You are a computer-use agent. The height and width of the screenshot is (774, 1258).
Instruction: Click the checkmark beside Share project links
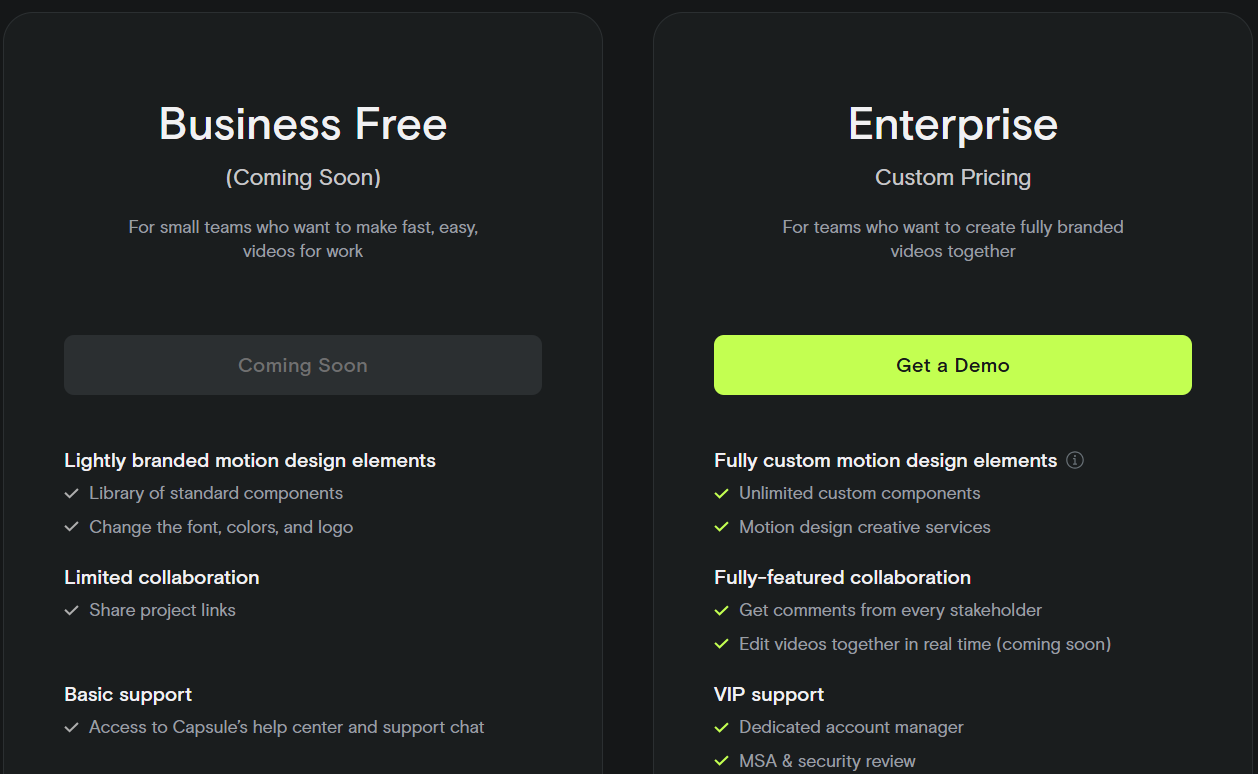pyautogui.click(x=72, y=611)
